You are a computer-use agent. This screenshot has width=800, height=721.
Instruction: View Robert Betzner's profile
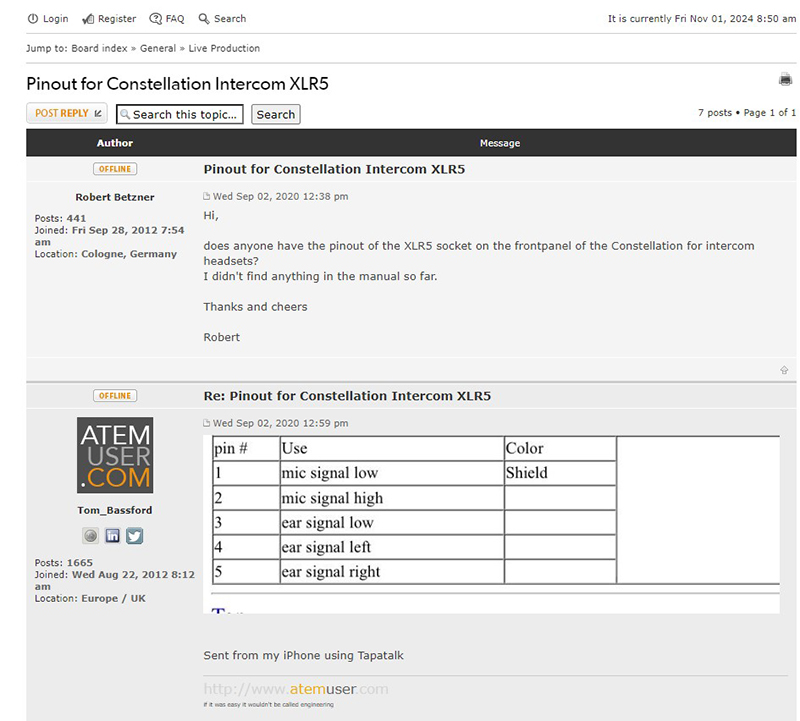(115, 198)
